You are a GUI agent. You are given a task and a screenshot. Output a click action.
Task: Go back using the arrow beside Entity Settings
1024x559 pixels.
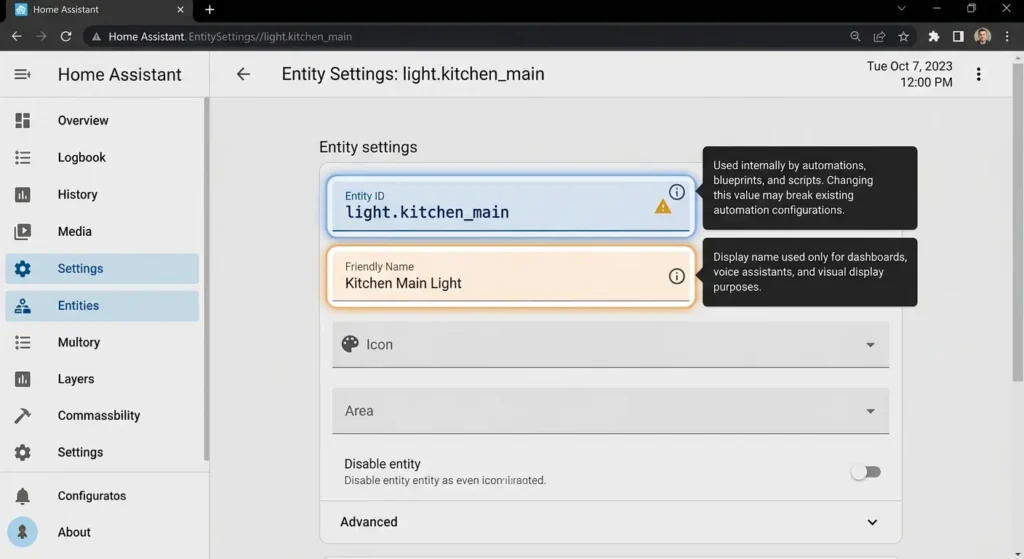243,74
